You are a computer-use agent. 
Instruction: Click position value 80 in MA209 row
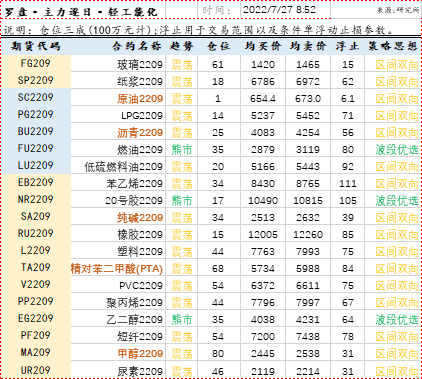click(x=218, y=354)
